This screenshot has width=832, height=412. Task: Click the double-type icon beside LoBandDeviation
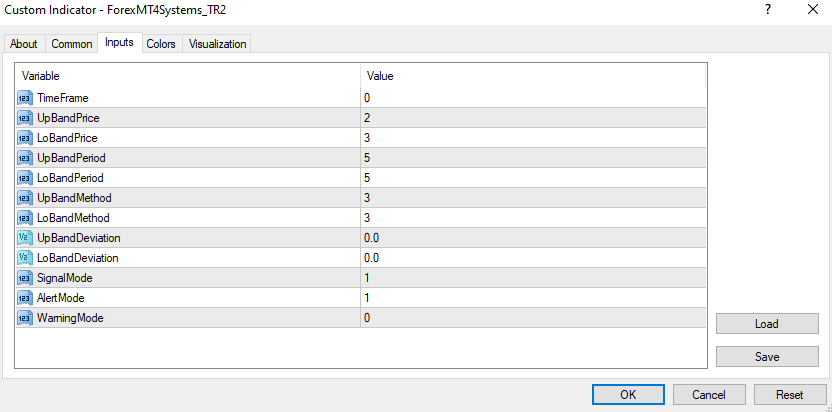click(x=25, y=258)
